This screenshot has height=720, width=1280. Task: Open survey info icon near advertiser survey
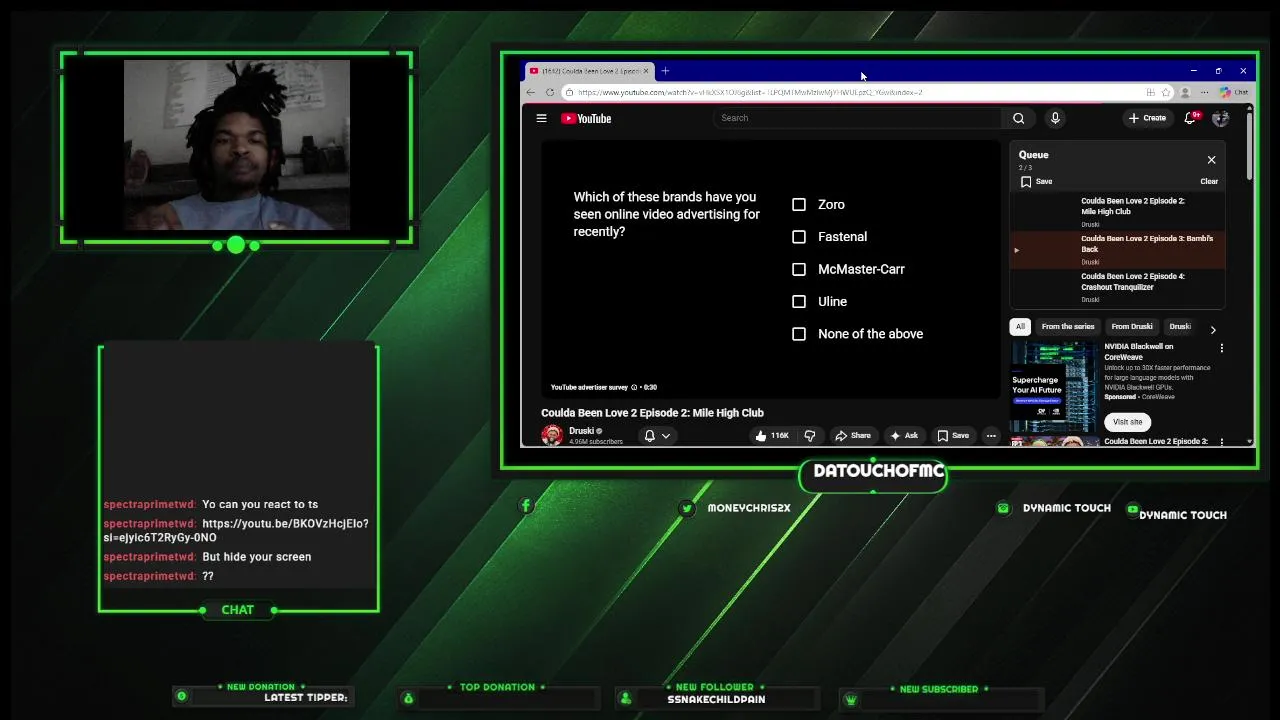(x=634, y=387)
